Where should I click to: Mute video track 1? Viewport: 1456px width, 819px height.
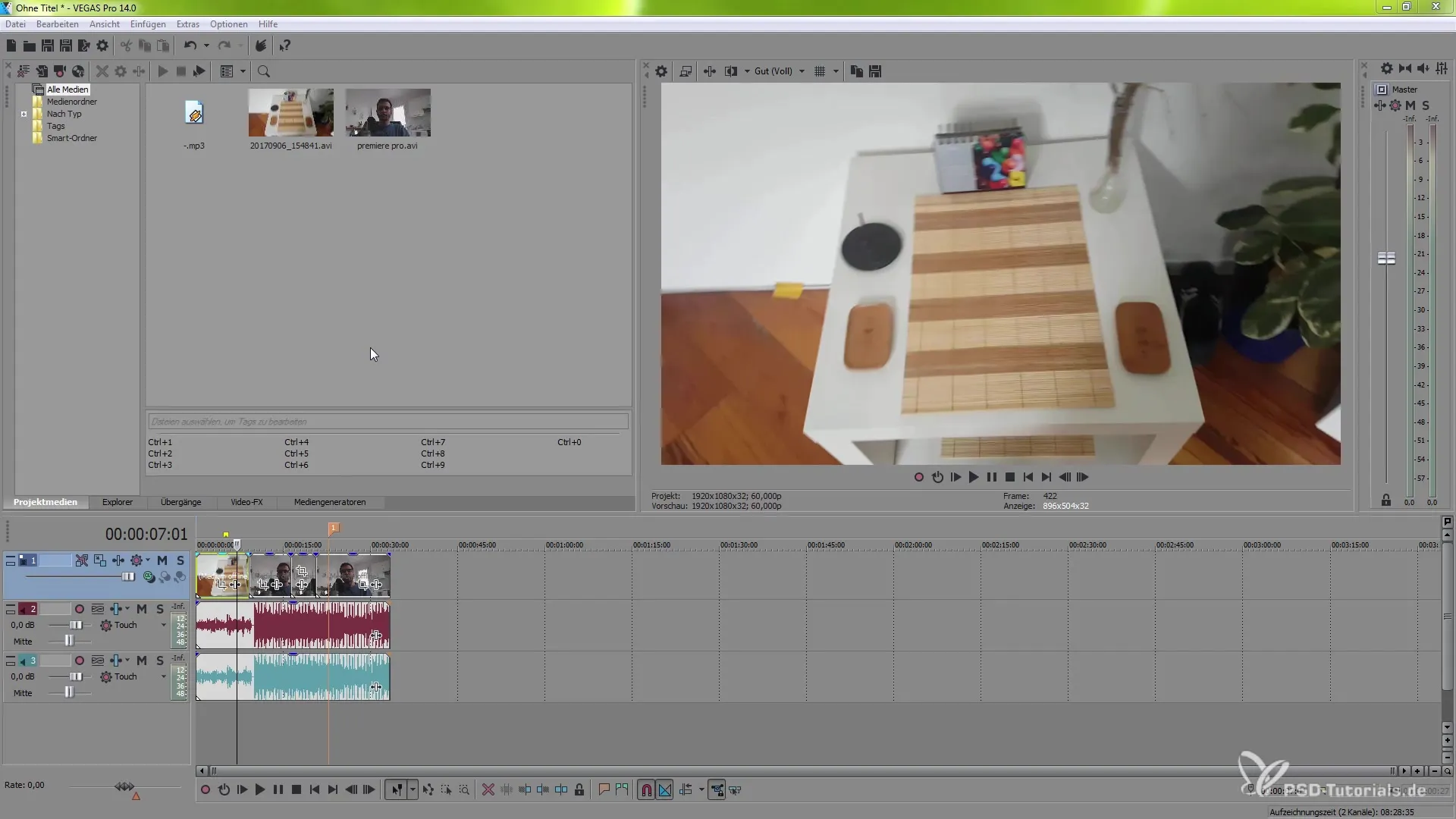162,560
